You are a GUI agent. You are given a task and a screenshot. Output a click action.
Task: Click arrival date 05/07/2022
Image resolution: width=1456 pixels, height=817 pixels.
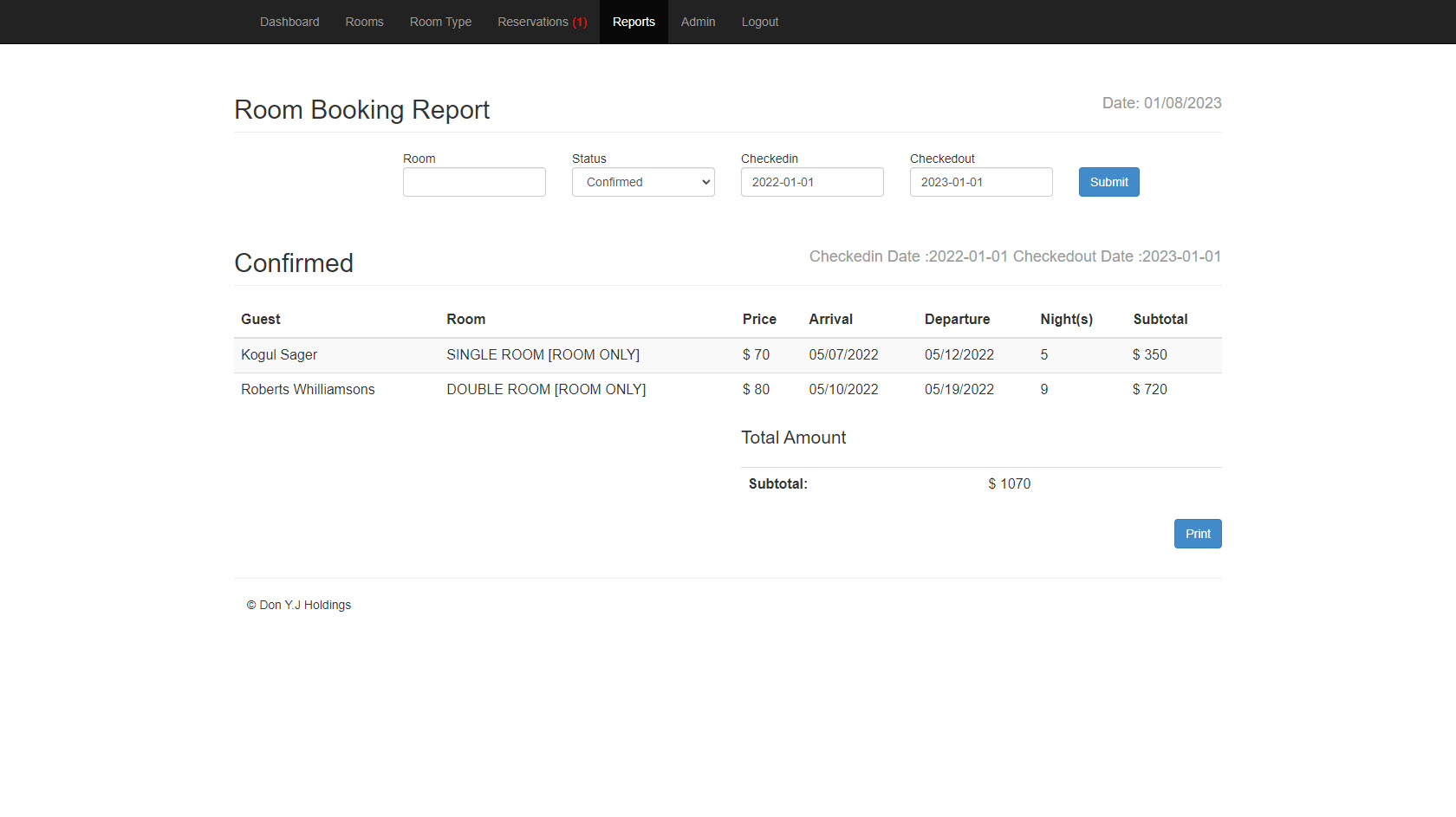843,354
